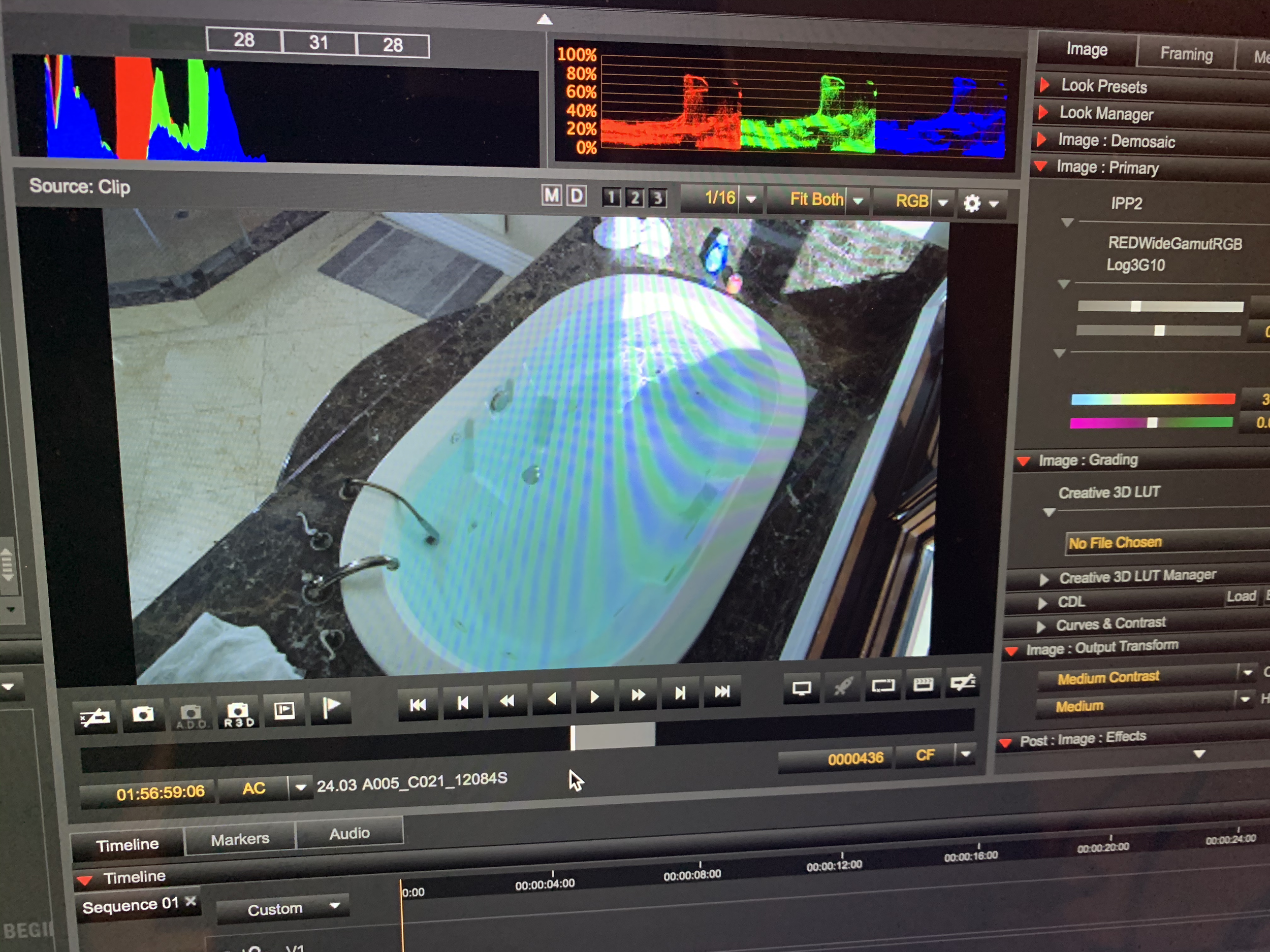Collapse the Timeline section triangle
The height and width of the screenshot is (952, 1270).
[85, 880]
